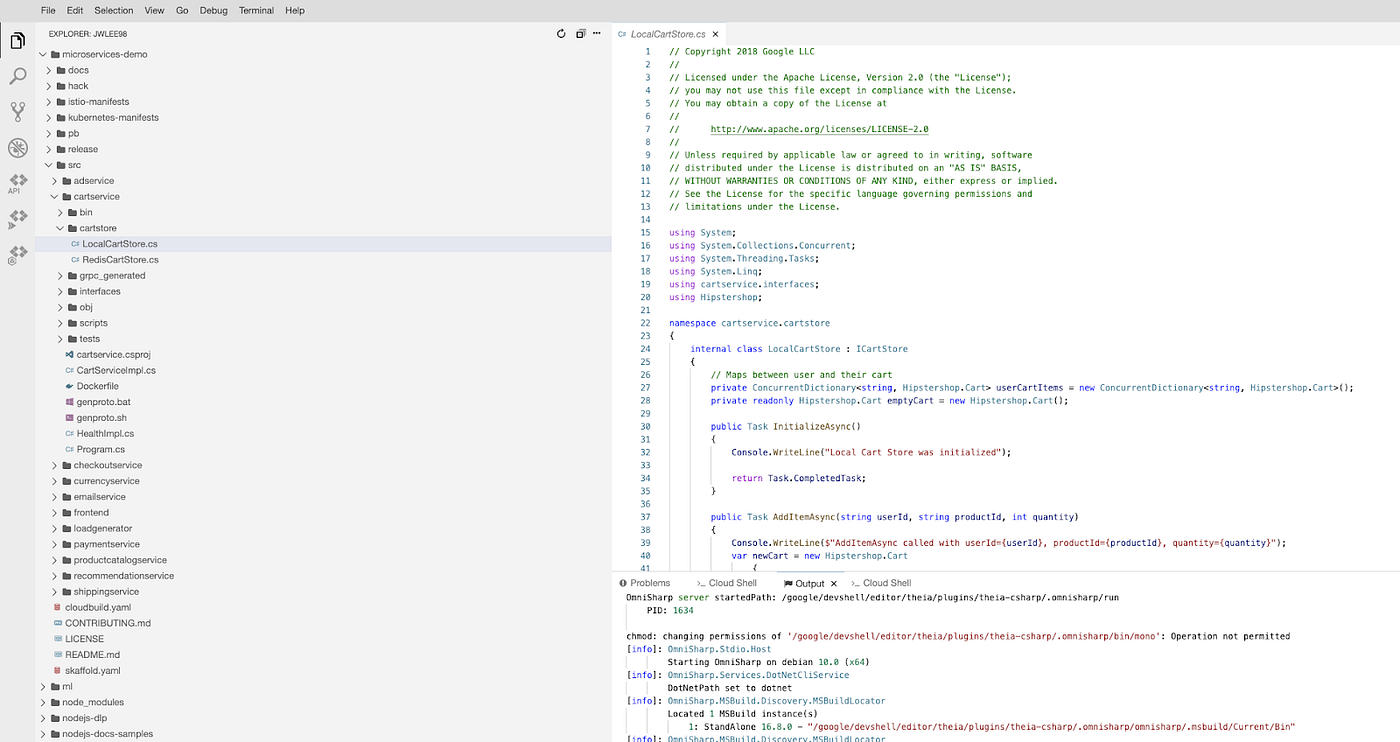Click the C# icon beside RedisCartStore.cs

point(75,260)
